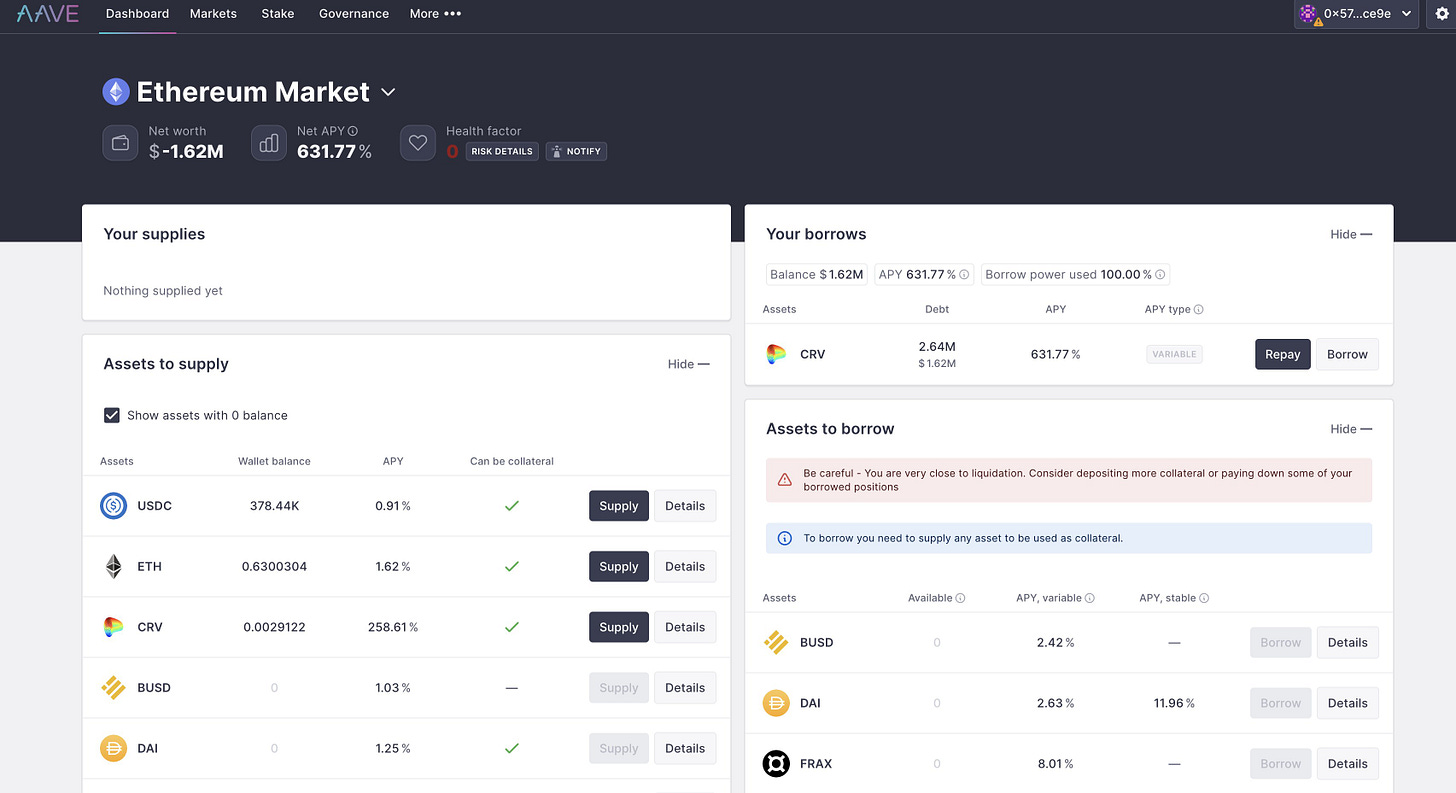Screen dimensions: 1456x793
Task: Click the Nothing supplied yet text
Action: pos(163,291)
